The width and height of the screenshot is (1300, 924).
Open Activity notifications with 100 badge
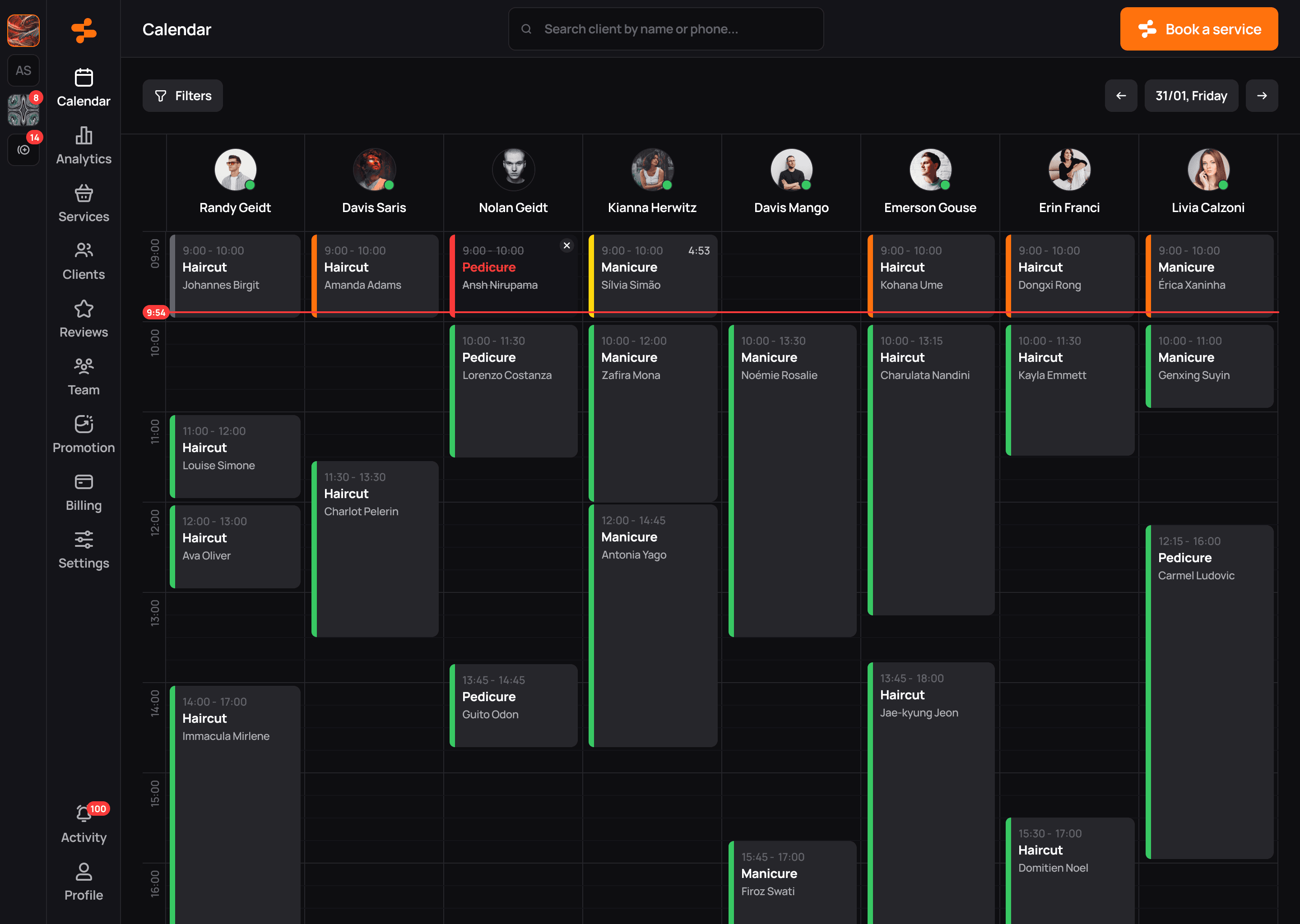84,824
